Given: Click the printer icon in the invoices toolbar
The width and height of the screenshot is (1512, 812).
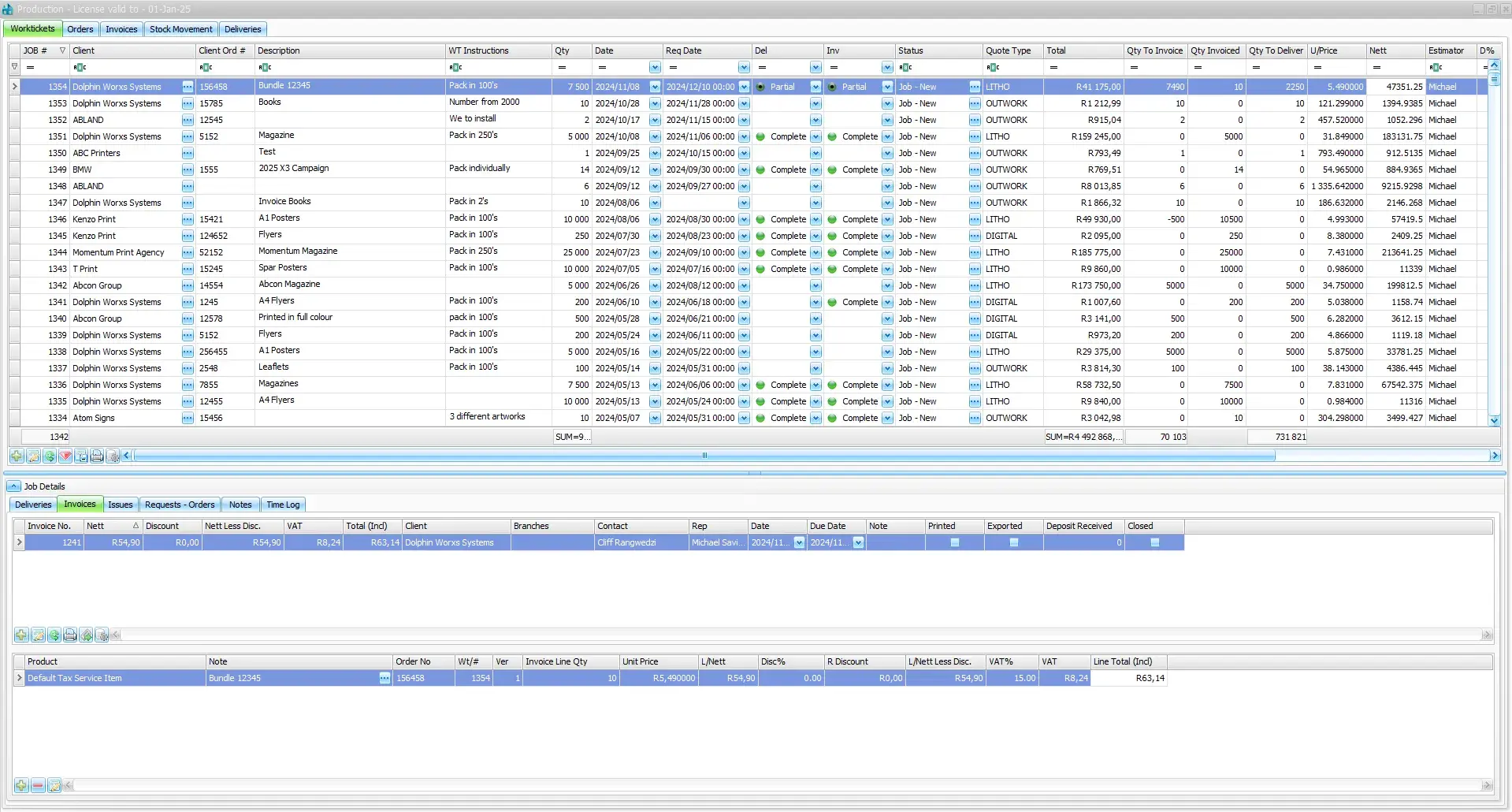Looking at the screenshot, I should pos(70,635).
